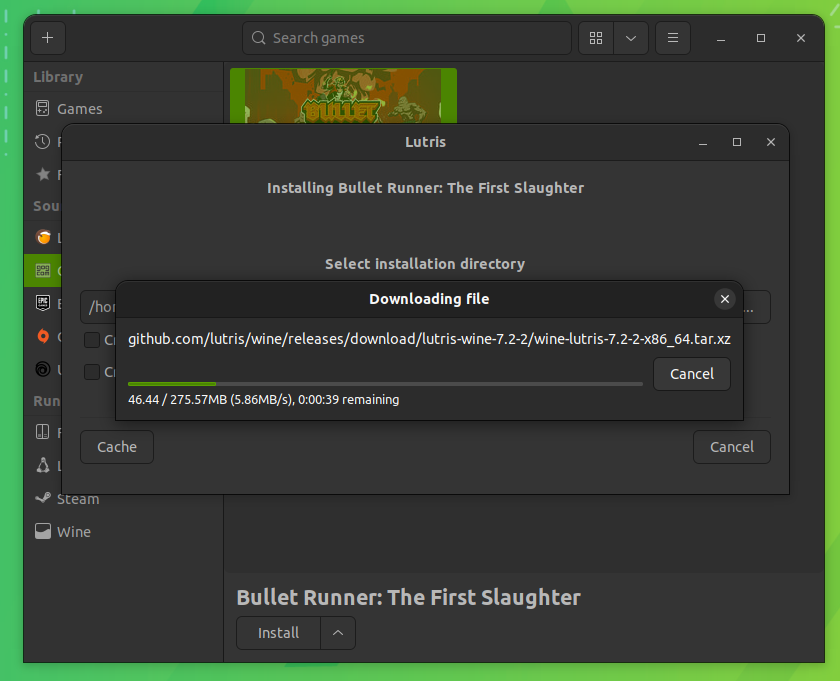Select the Wine runner
This screenshot has height=681, width=840.
pos(124,532)
